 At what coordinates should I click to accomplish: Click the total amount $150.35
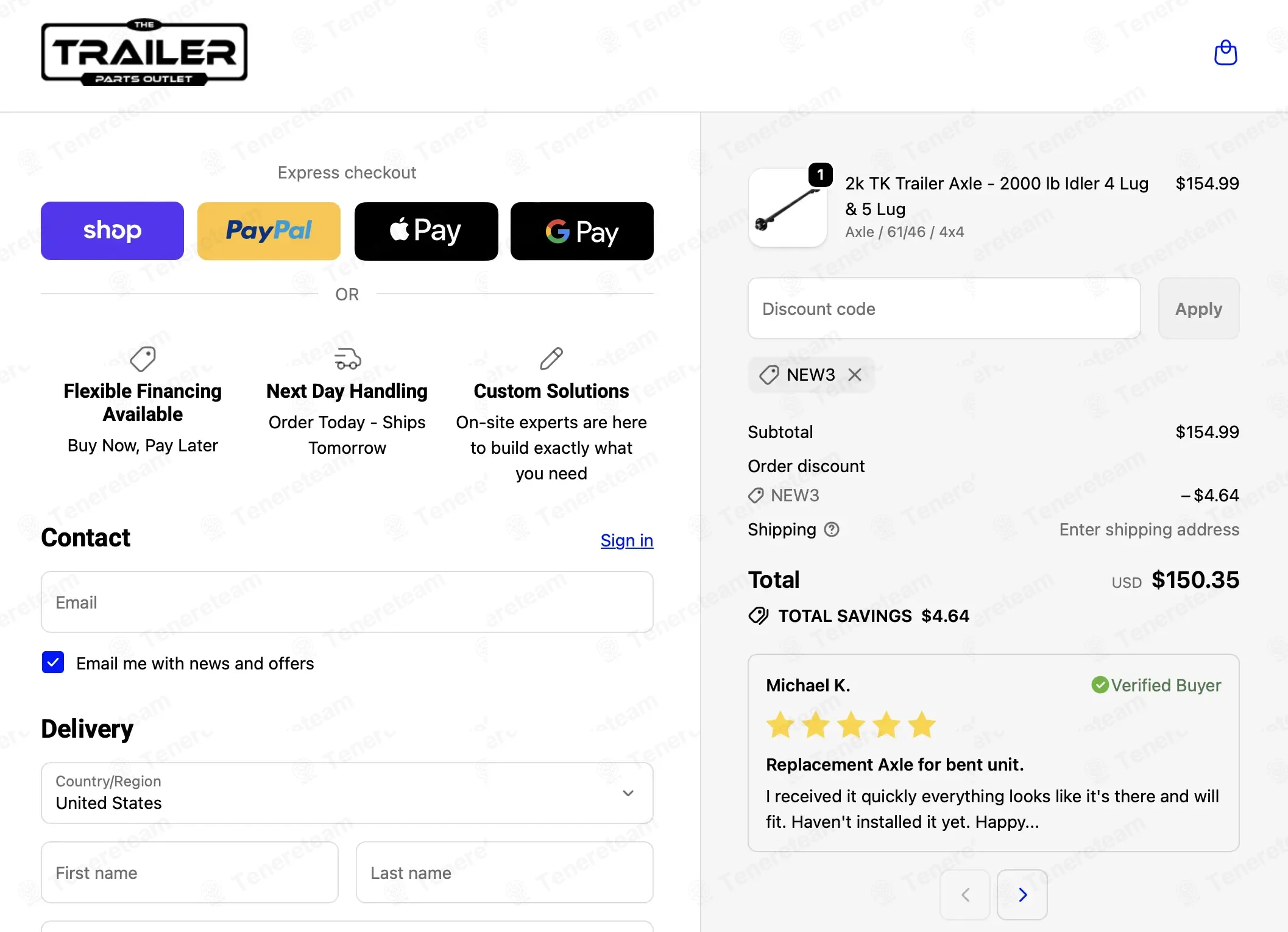1195,579
